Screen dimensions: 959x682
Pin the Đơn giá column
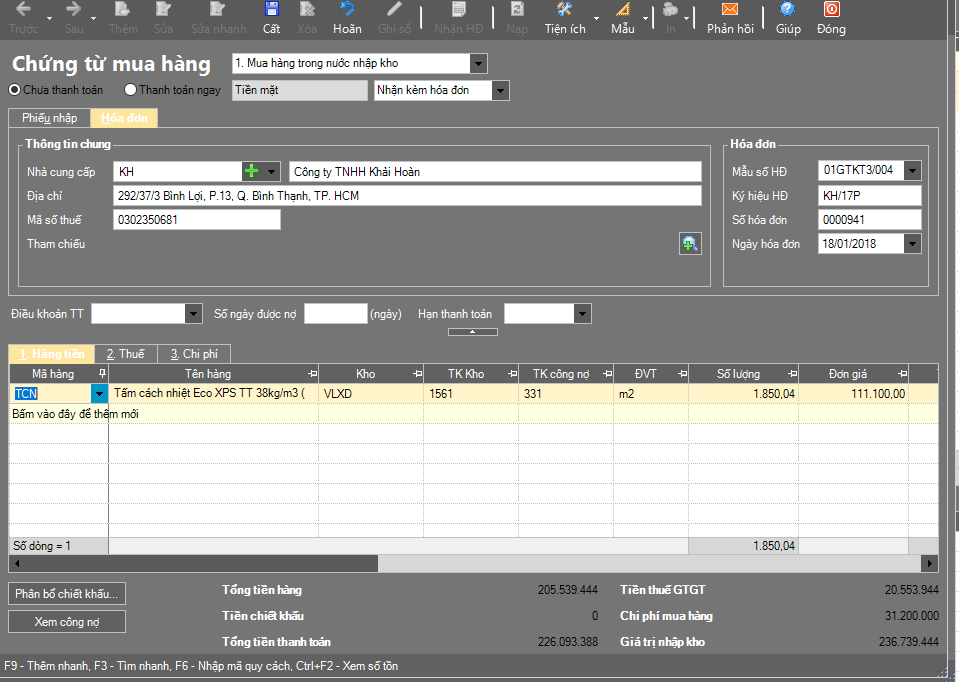(x=902, y=373)
